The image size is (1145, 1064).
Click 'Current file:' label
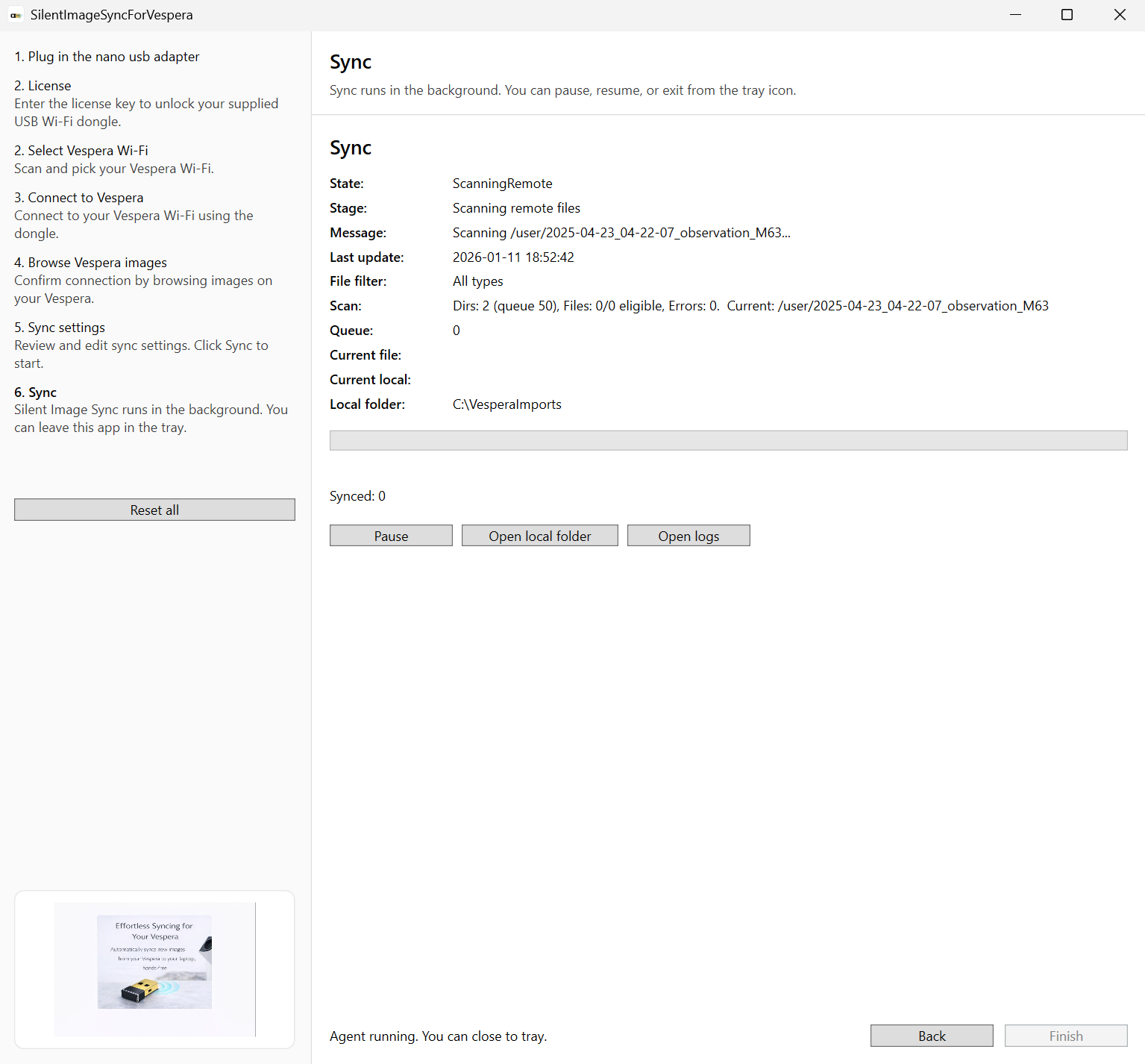366,355
